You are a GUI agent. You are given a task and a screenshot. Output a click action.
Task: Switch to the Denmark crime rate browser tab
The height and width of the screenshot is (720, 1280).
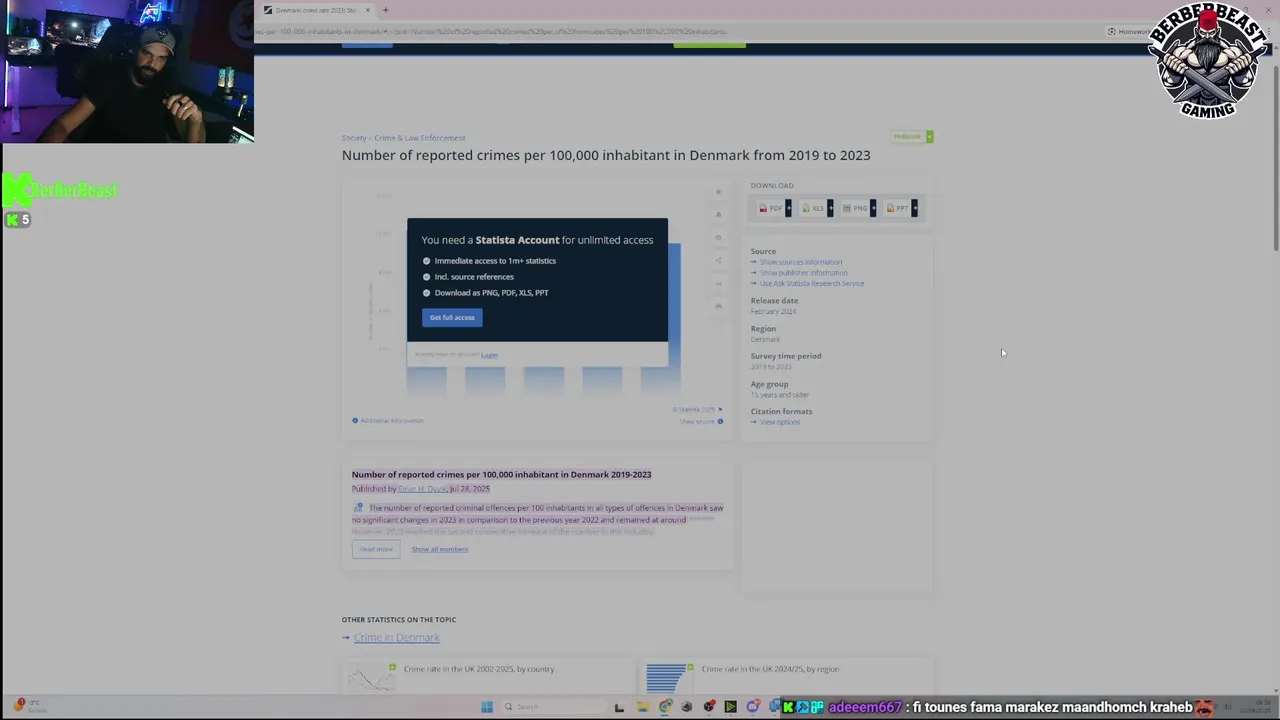click(317, 10)
